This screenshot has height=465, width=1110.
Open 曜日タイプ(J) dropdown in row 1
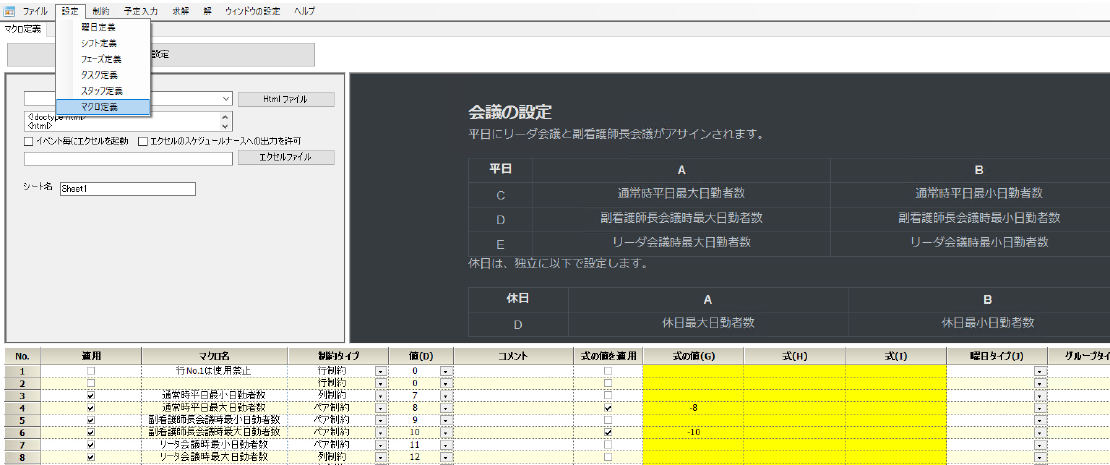1039,371
